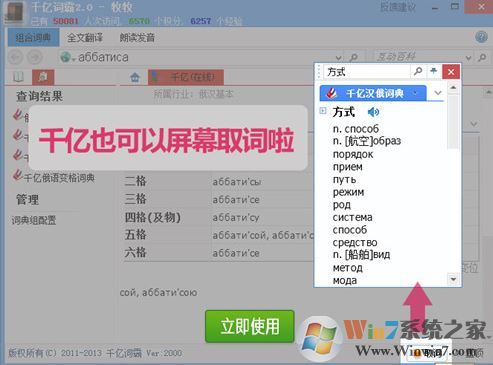The height and width of the screenshot is (365, 493).
Task: Click the translation порядок
Action: 353,154
